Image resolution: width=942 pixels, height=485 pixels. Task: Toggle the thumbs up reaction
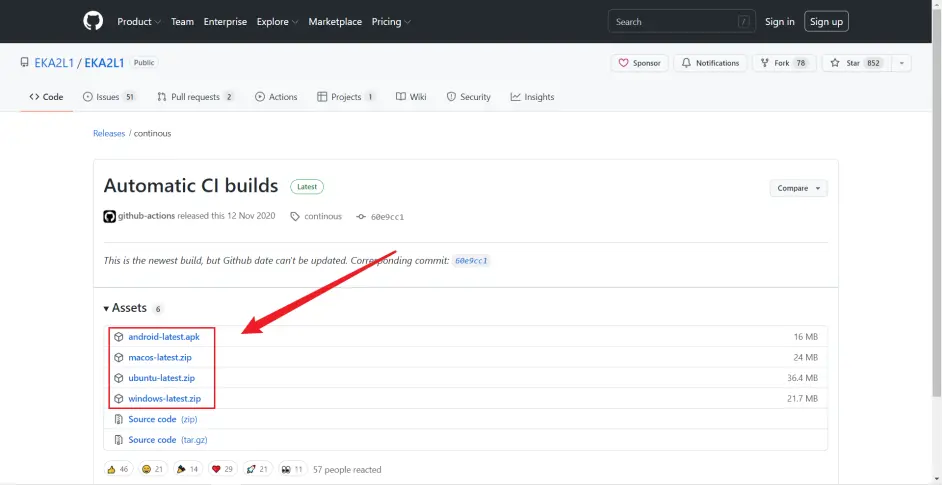(x=118, y=469)
